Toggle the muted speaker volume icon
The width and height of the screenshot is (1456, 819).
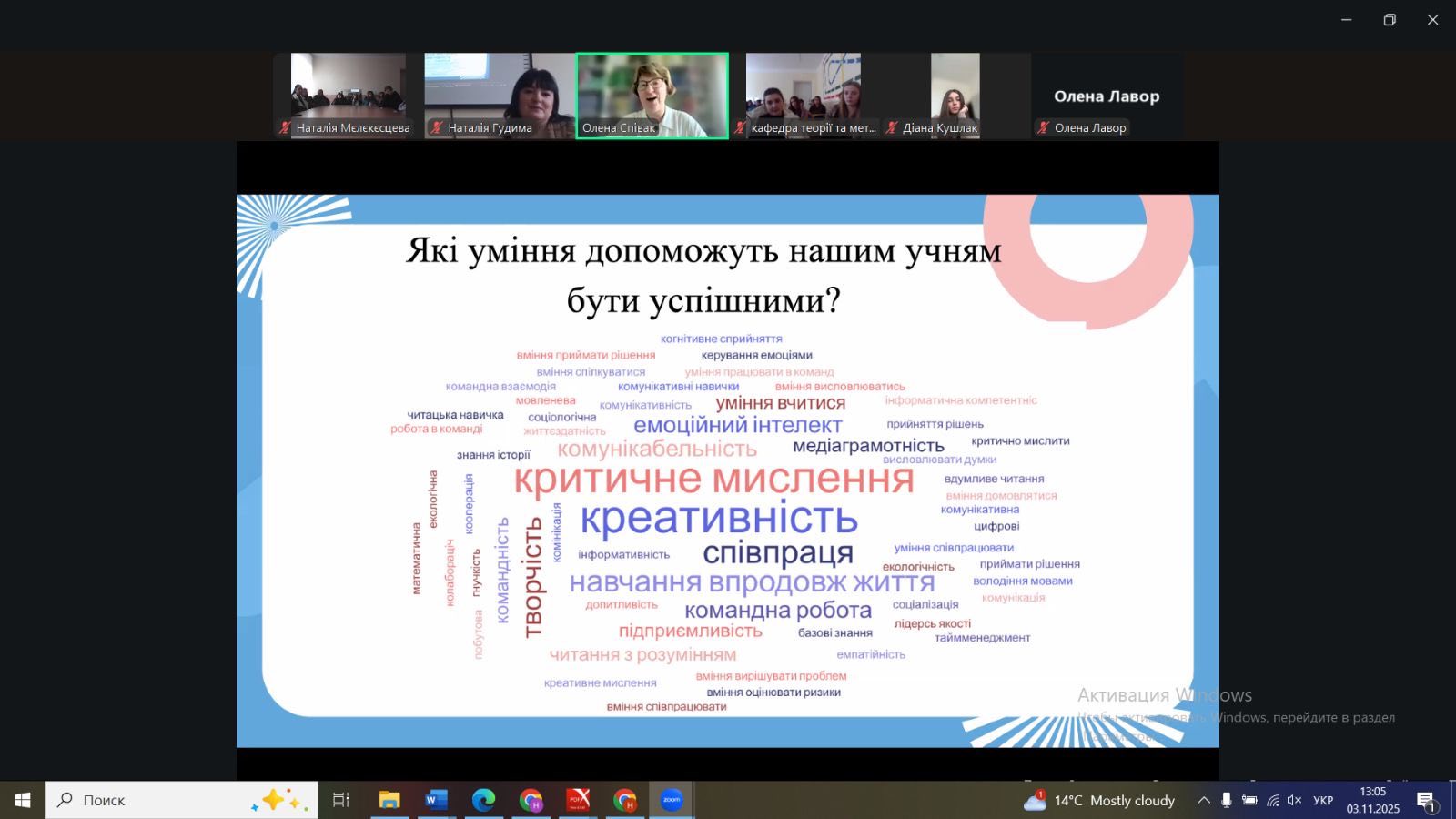click(1294, 801)
